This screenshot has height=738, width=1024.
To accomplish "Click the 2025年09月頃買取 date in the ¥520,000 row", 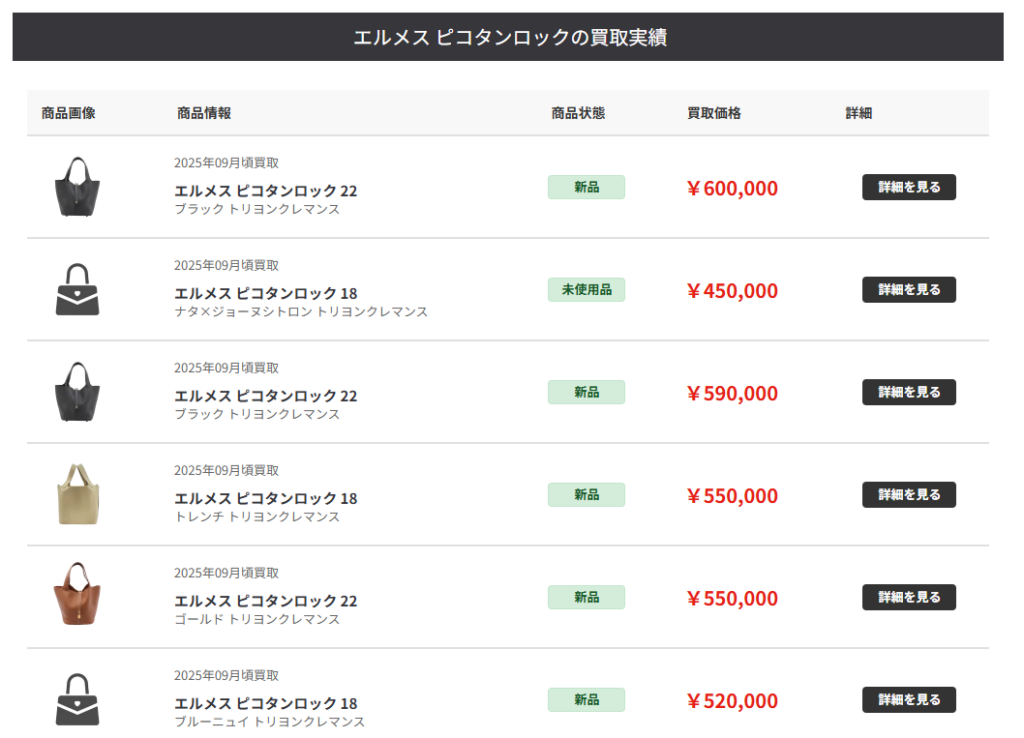I will coord(227,676).
